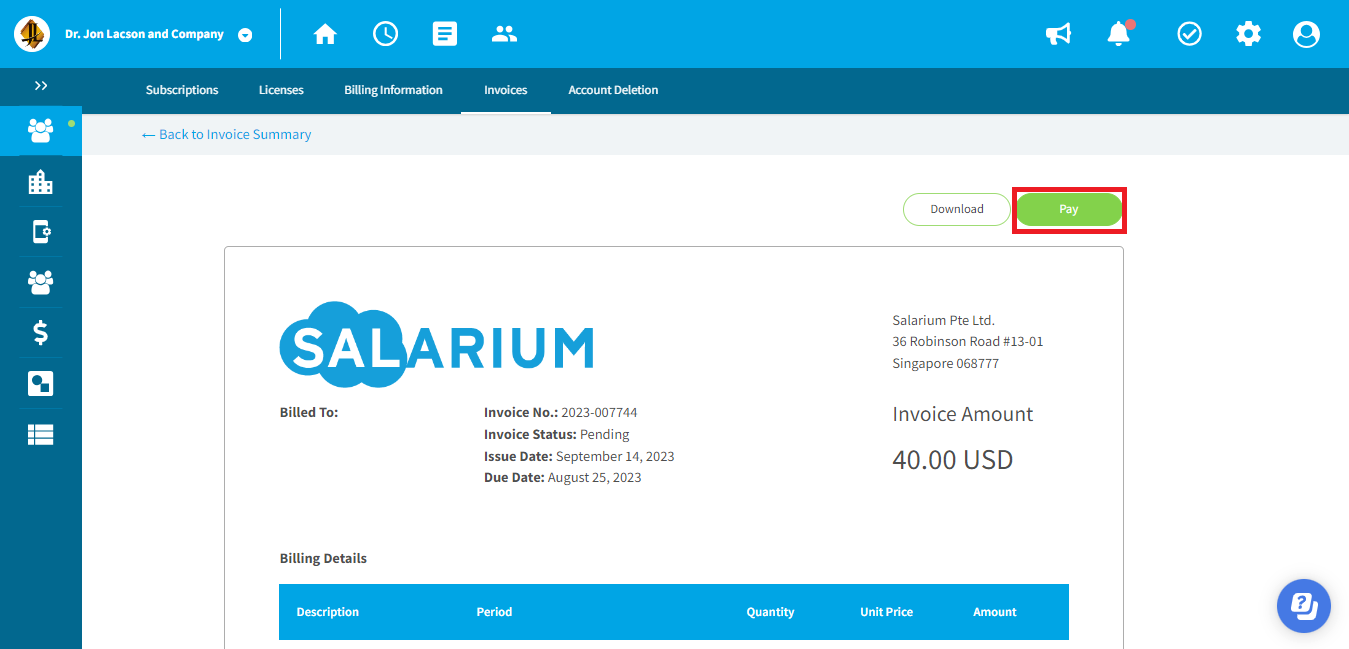
Task: Click the Quantity column header
Action: (x=770, y=612)
